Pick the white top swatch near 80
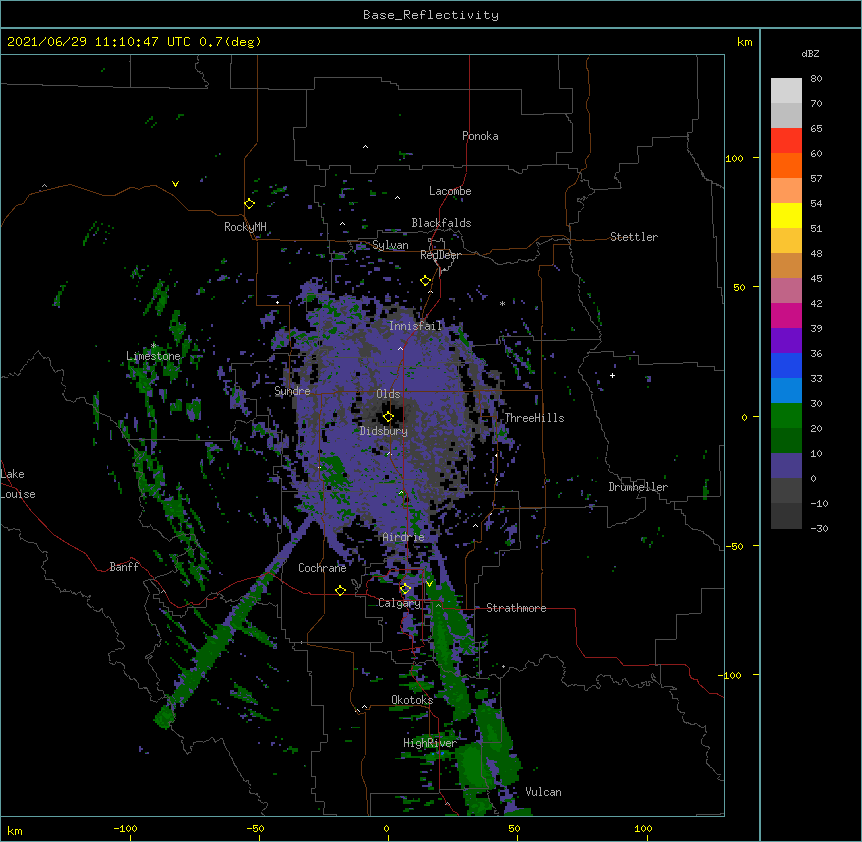 (786, 91)
